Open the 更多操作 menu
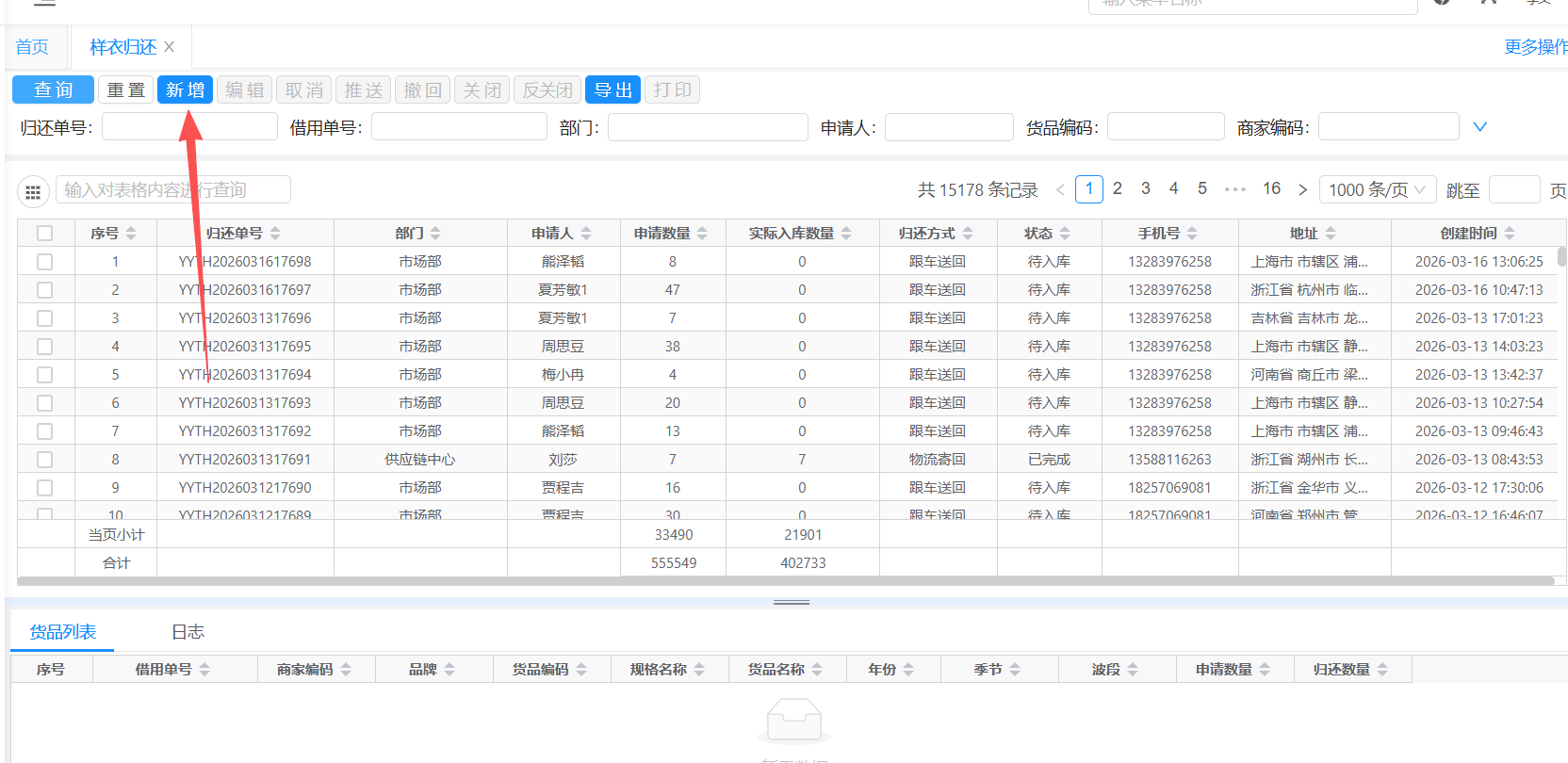 [1535, 47]
